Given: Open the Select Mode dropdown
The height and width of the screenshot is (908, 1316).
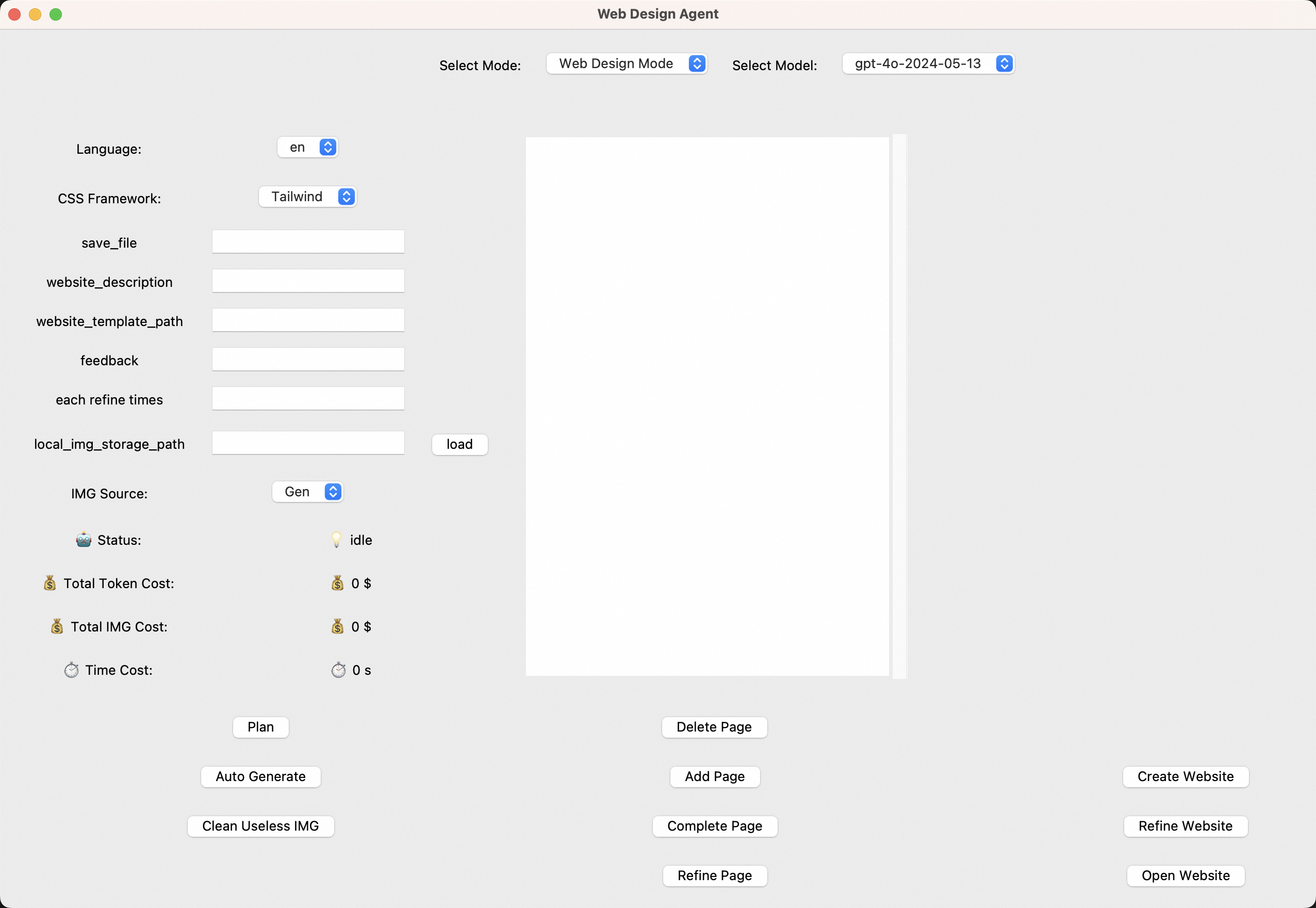Looking at the screenshot, I should tap(626, 64).
